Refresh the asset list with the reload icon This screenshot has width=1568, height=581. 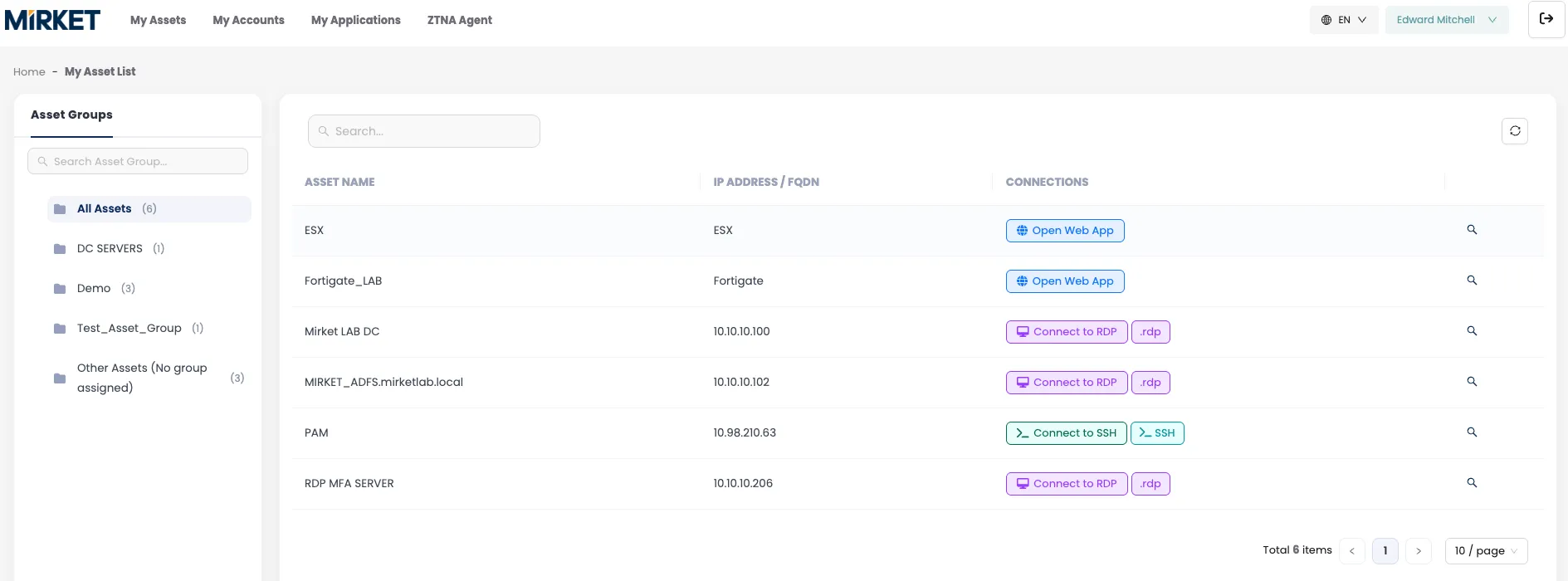[1515, 131]
